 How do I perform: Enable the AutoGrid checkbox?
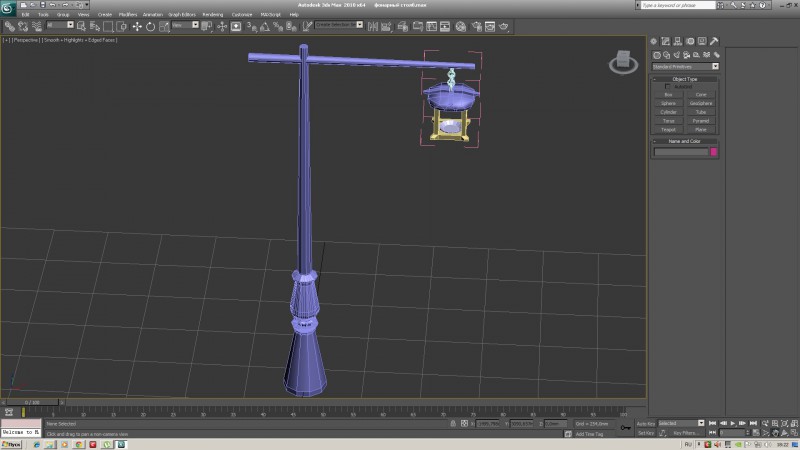pyautogui.click(x=668, y=86)
